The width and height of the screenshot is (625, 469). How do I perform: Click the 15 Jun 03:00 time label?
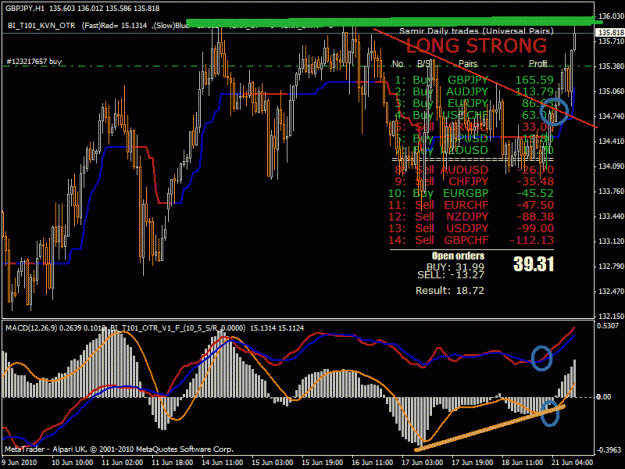[272, 463]
